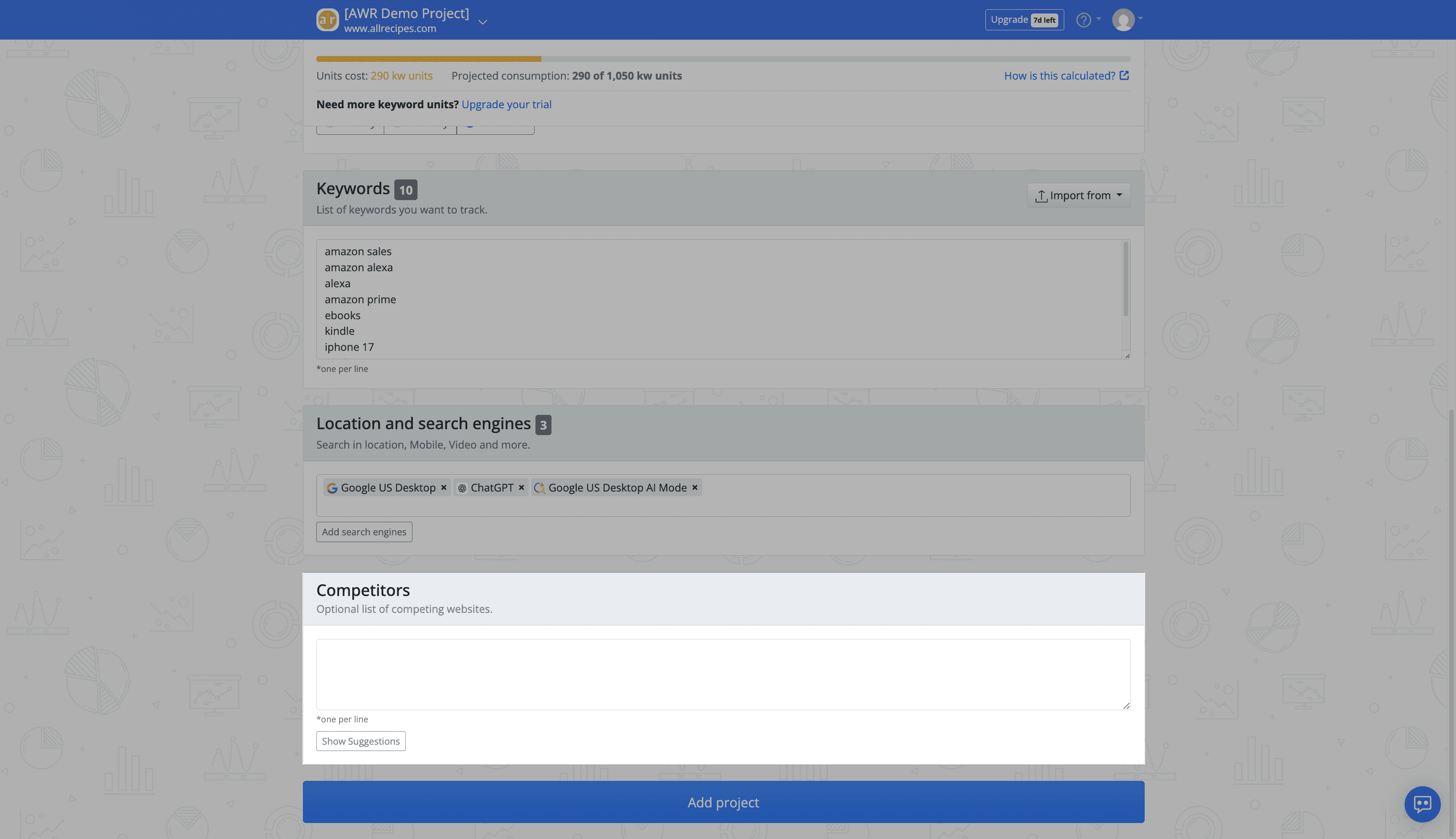Click the competitors text area resize handle
The image size is (1456, 839).
click(1126, 705)
